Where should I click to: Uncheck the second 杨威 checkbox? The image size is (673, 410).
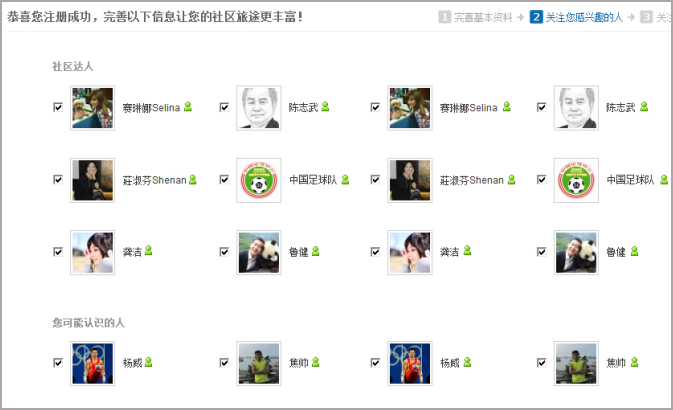[375, 363]
